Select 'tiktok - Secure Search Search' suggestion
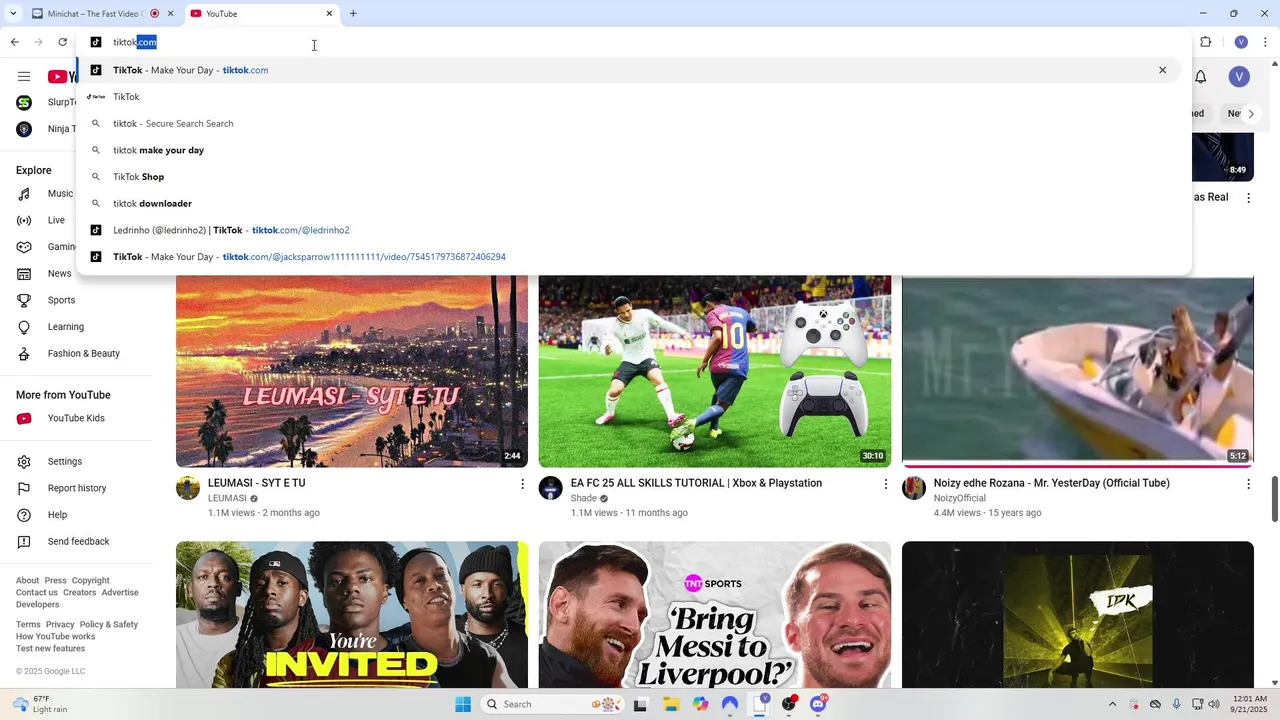Screen dimensions: 1280x720 (x=630, y=123)
